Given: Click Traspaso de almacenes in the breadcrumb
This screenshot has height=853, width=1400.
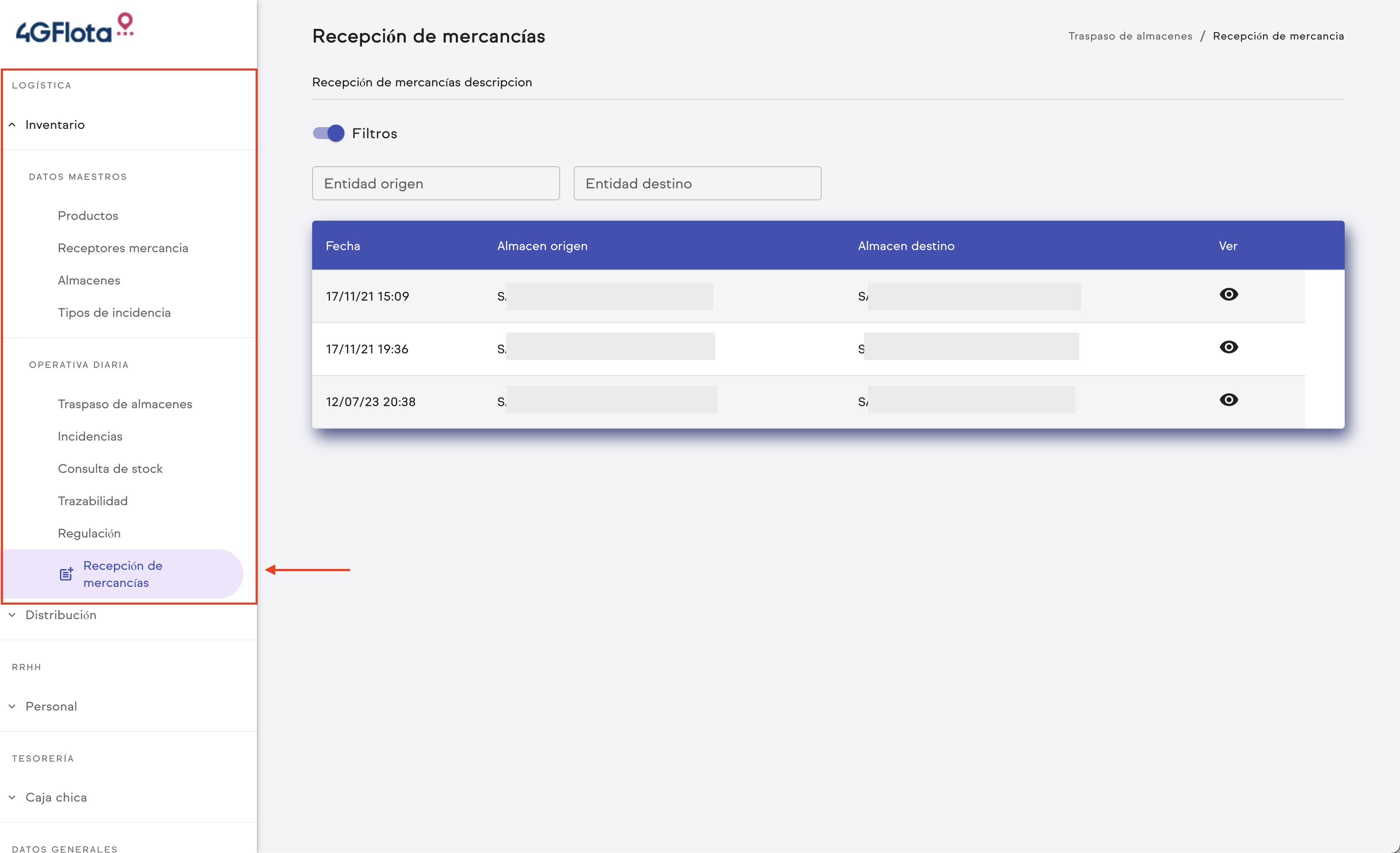Looking at the screenshot, I should pos(1130,35).
